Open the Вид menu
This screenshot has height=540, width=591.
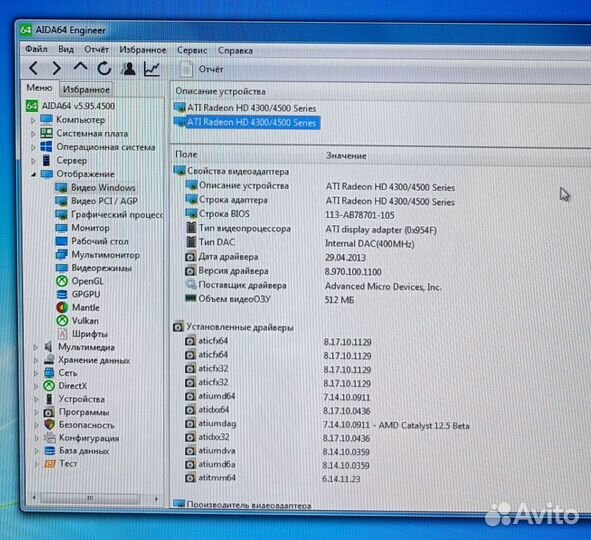pyautogui.click(x=66, y=49)
